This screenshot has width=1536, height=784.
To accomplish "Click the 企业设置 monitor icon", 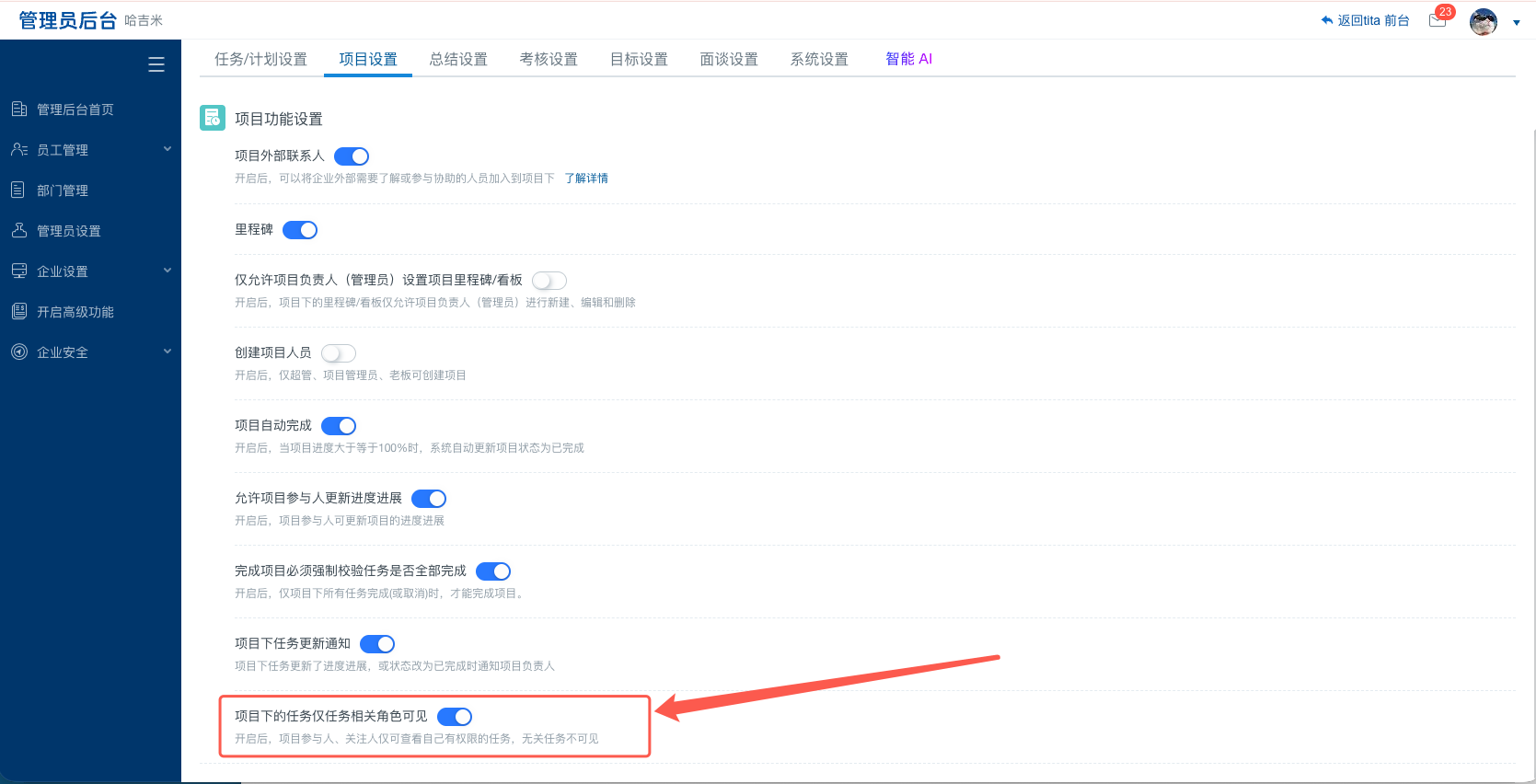I will [18, 271].
